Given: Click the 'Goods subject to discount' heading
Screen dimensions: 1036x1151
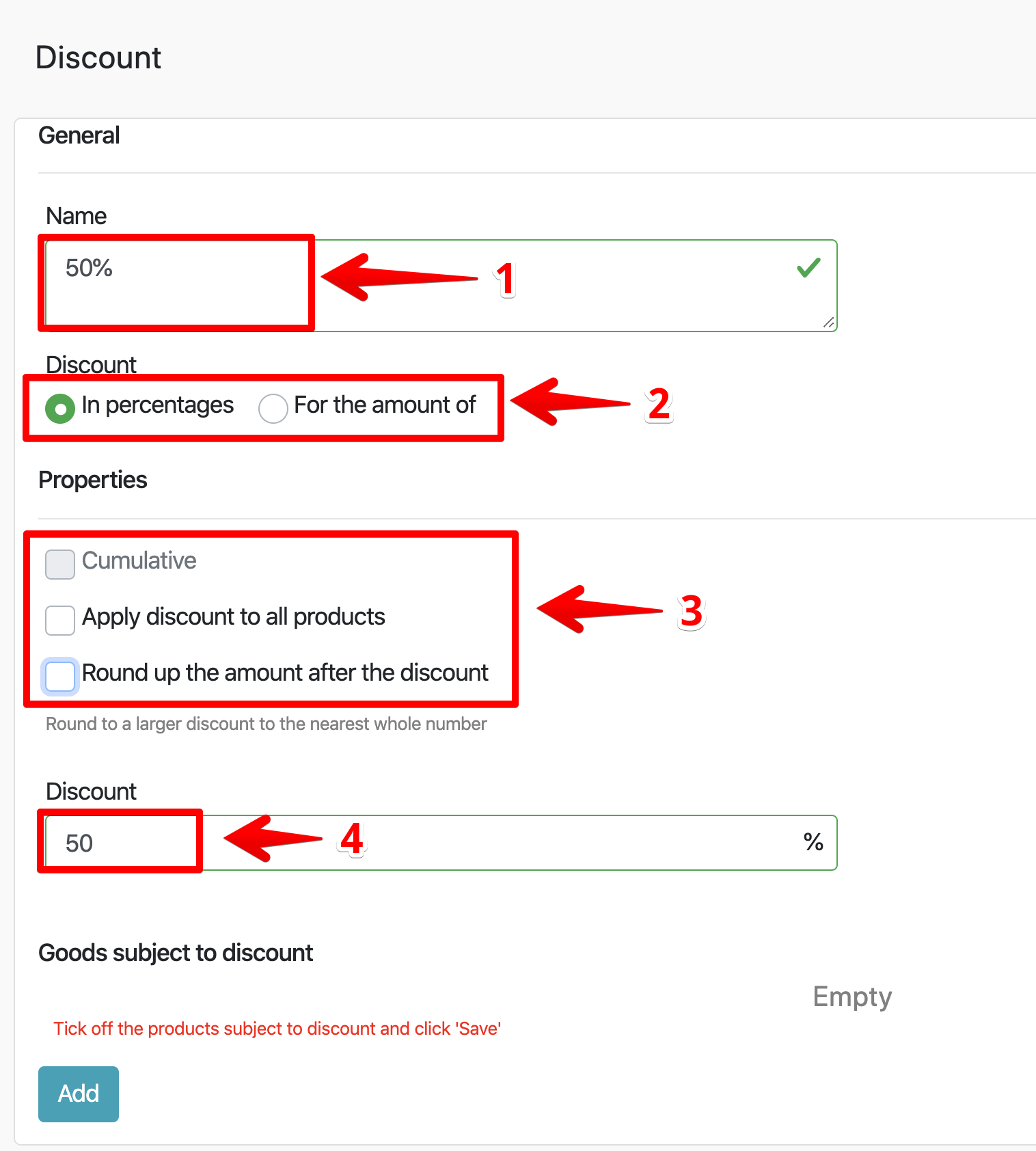Looking at the screenshot, I should point(176,953).
